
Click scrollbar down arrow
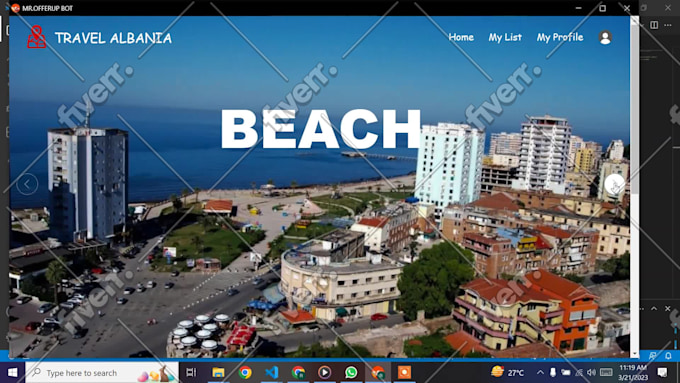pyautogui.click(x=634, y=354)
